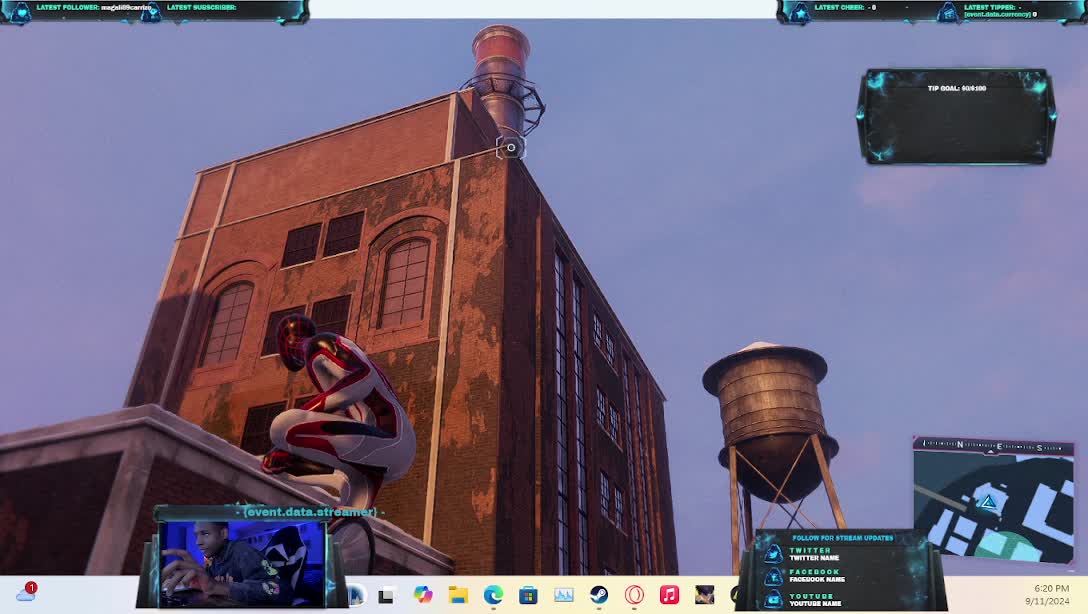Open Opera browser from the taskbar
This screenshot has width=1088, height=614.
point(634,595)
